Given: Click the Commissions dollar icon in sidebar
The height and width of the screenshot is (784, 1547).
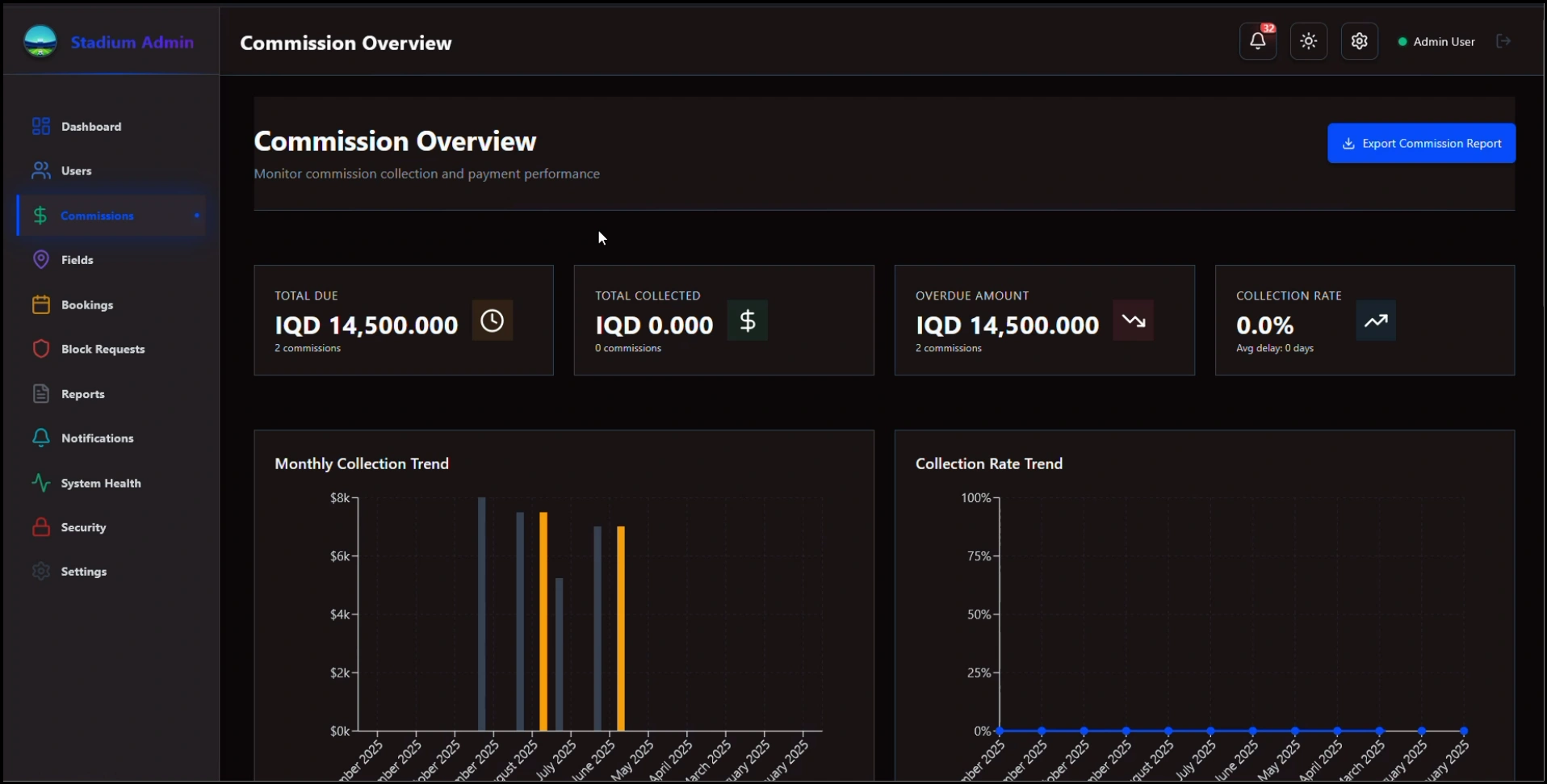Looking at the screenshot, I should pyautogui.click(x=41, y=215).
